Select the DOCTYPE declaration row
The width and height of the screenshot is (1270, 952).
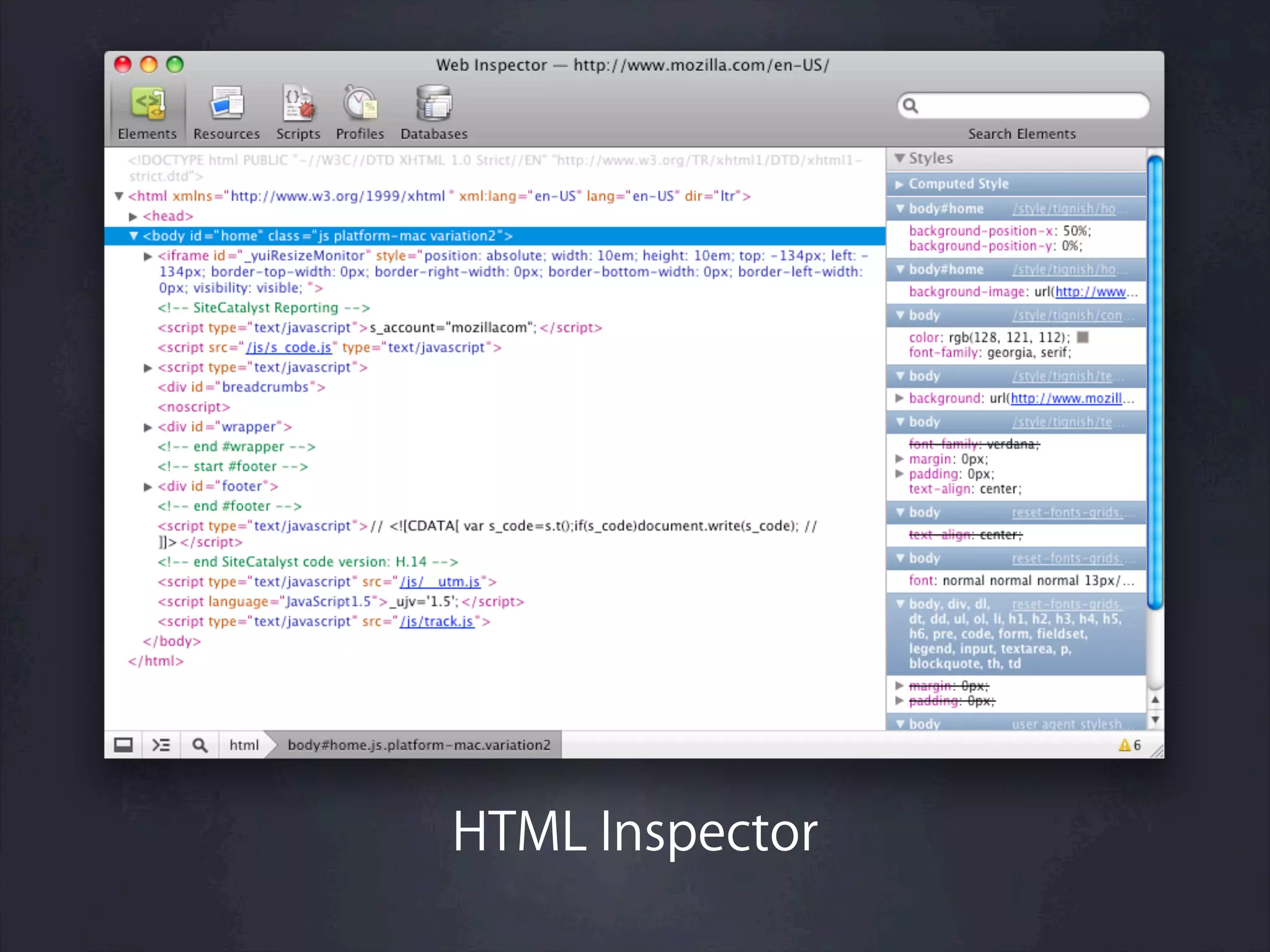tap(495, 168)
